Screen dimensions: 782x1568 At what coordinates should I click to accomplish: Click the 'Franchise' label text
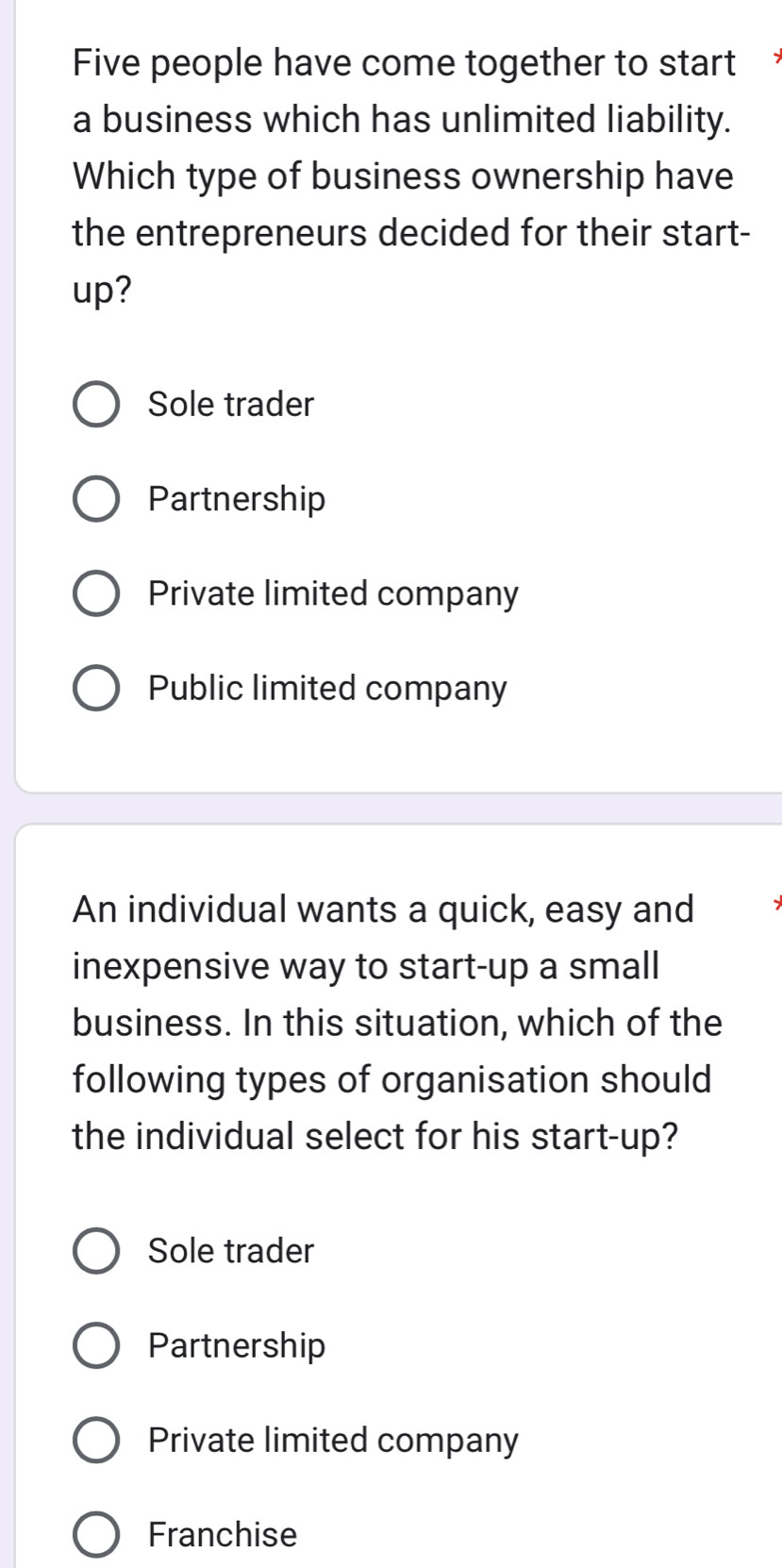pos(223,1535)
